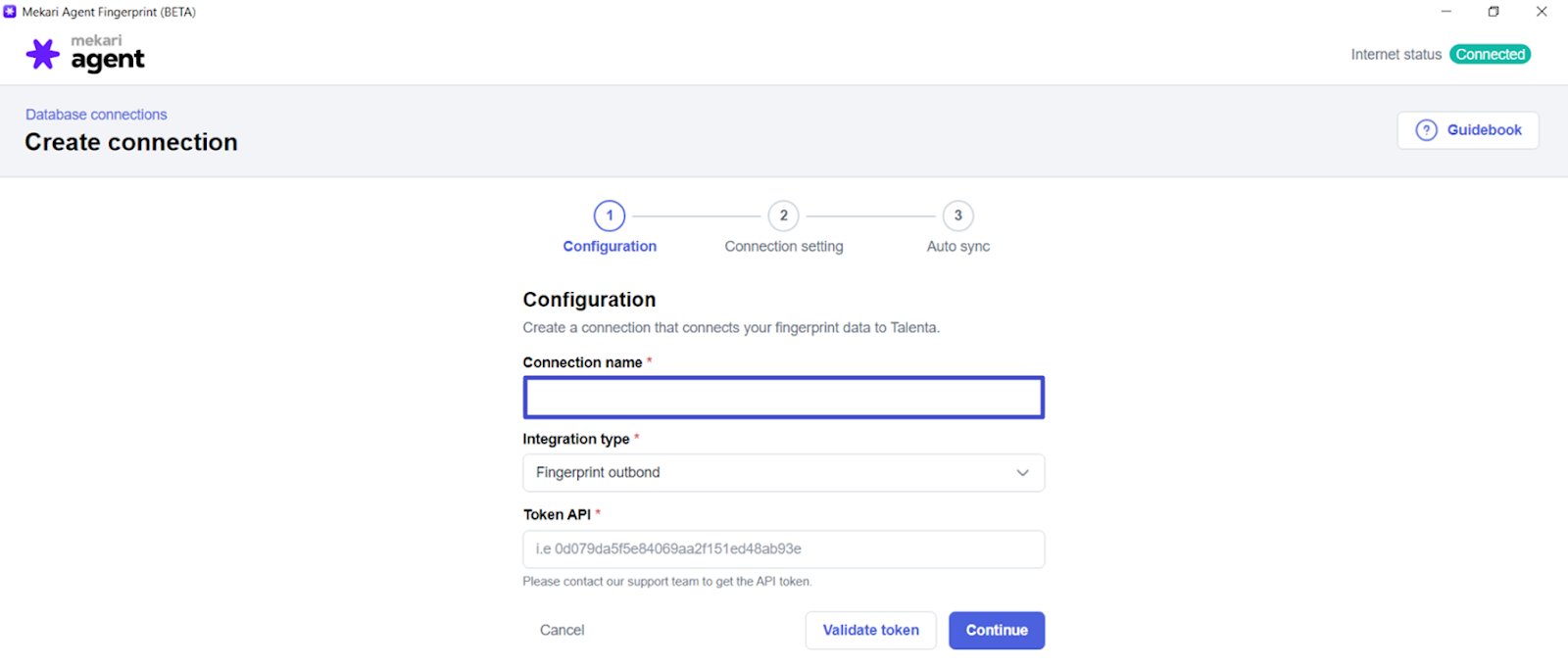Go back via Database connections breadcrumb

click(x=96, y=115)
